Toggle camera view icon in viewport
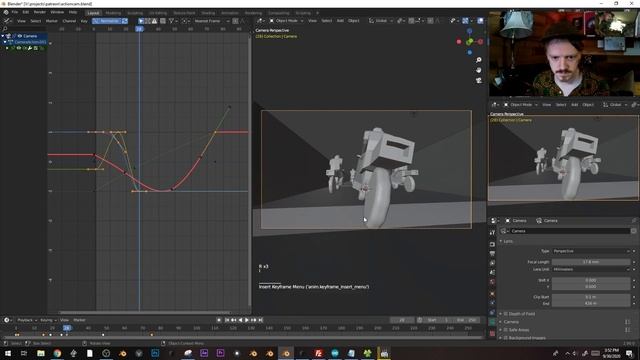Viewport: 640px width, 360px height. point(479,80)
